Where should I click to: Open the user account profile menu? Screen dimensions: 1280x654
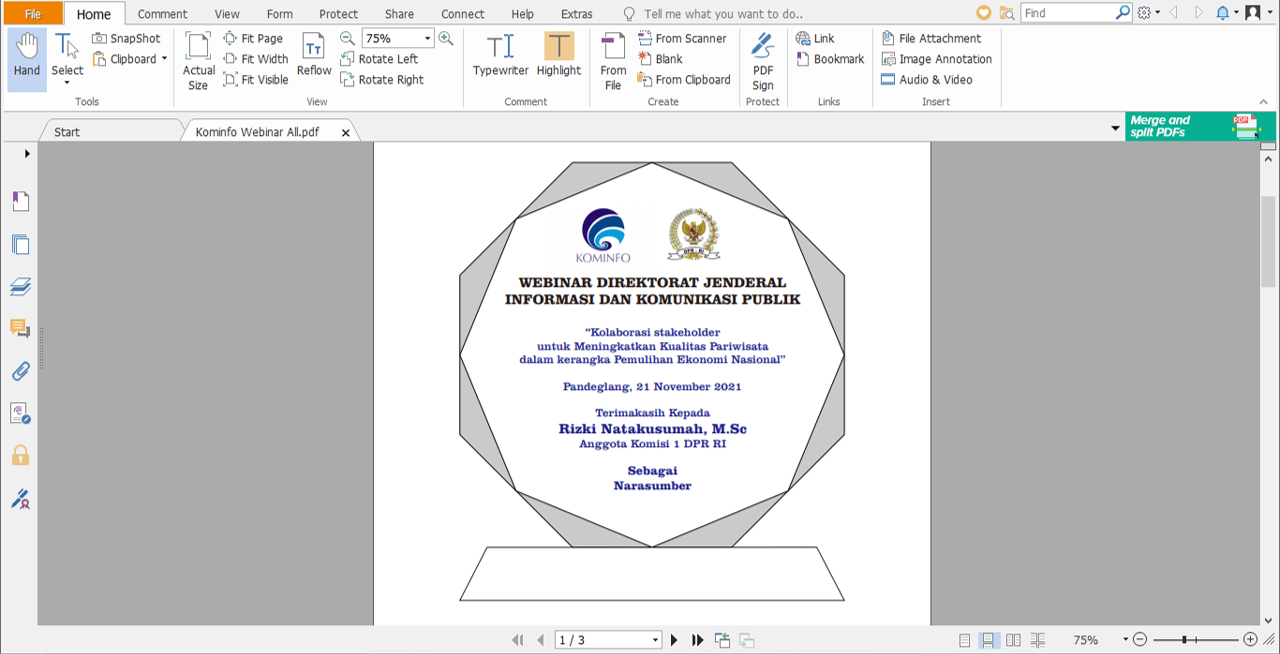1257,13
